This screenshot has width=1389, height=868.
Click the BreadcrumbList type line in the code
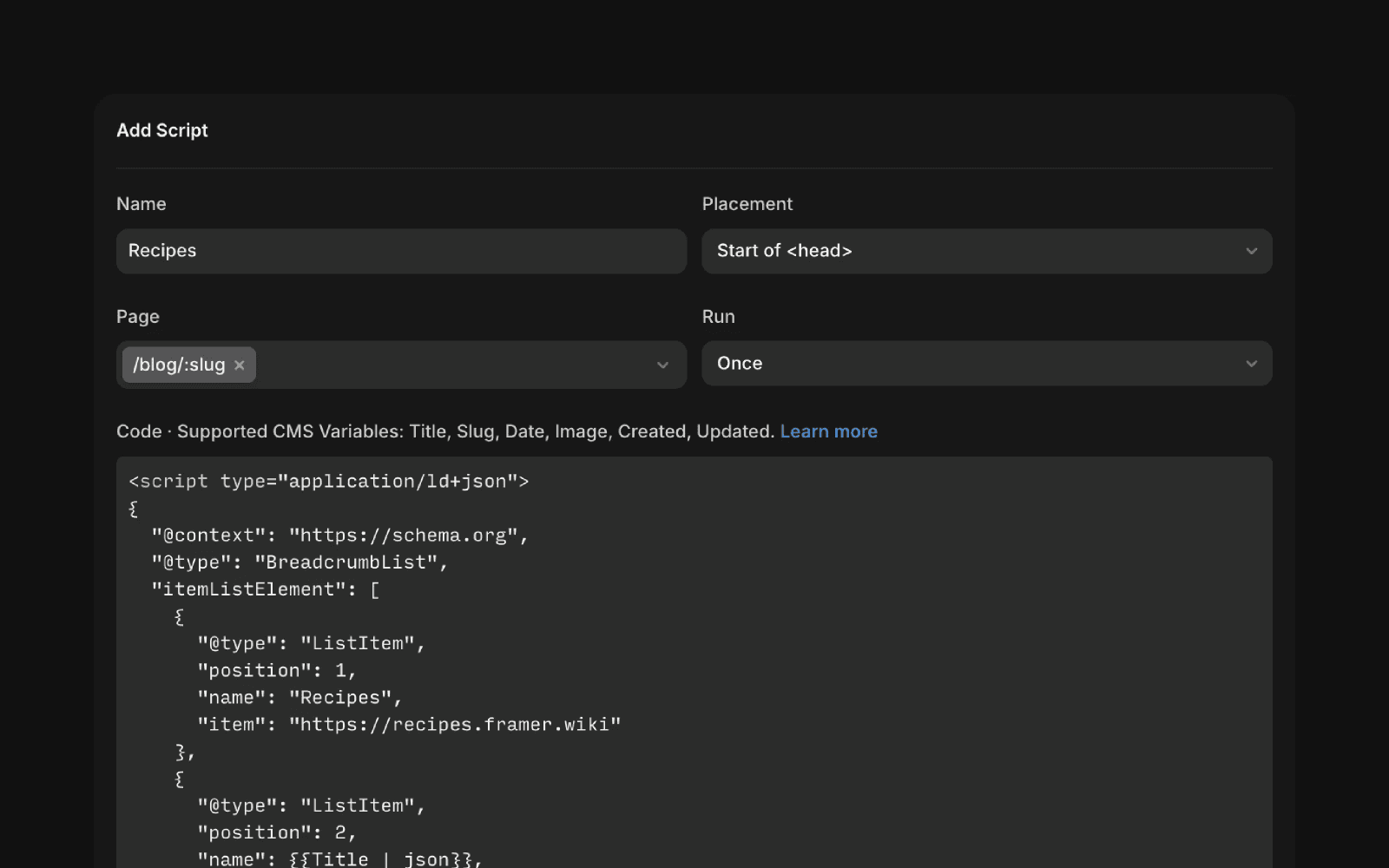[x=300, y=562]
